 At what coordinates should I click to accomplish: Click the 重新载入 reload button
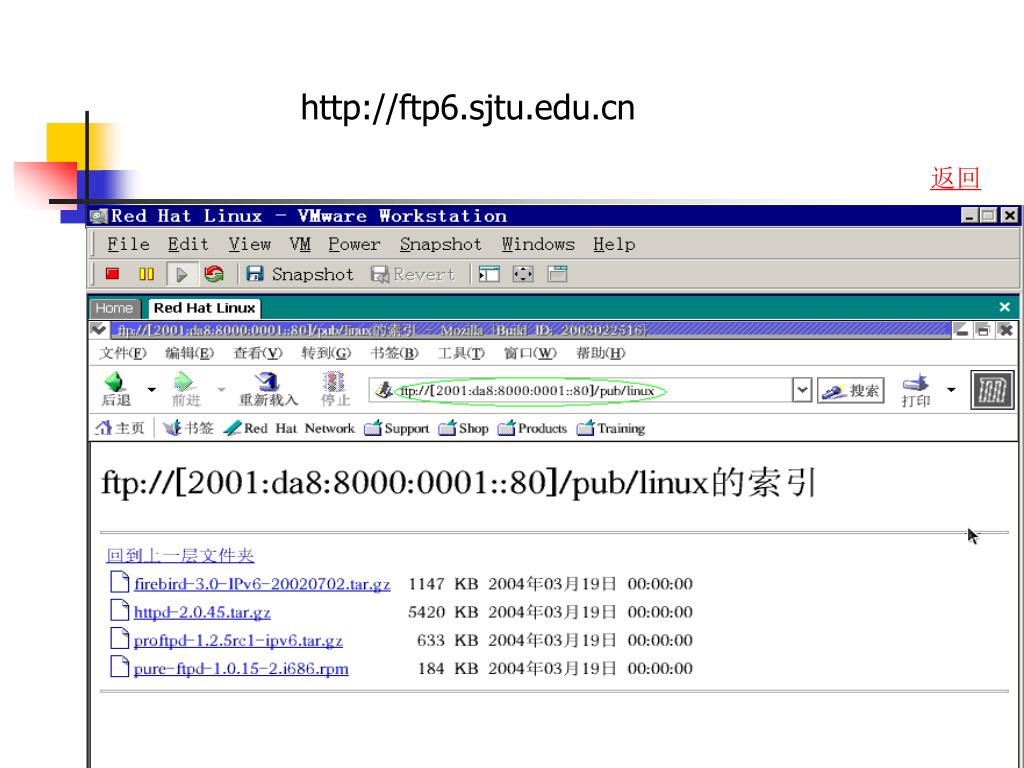click(268, 390)
